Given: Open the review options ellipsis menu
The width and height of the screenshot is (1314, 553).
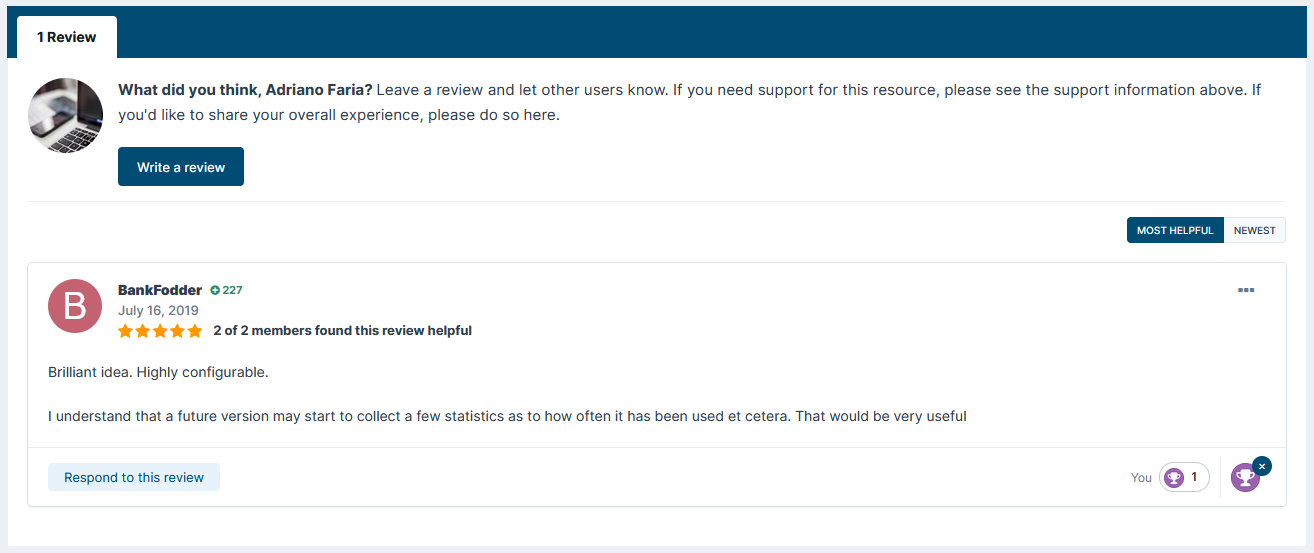Looking at the screenshot, I should [x=1246, y=290].
